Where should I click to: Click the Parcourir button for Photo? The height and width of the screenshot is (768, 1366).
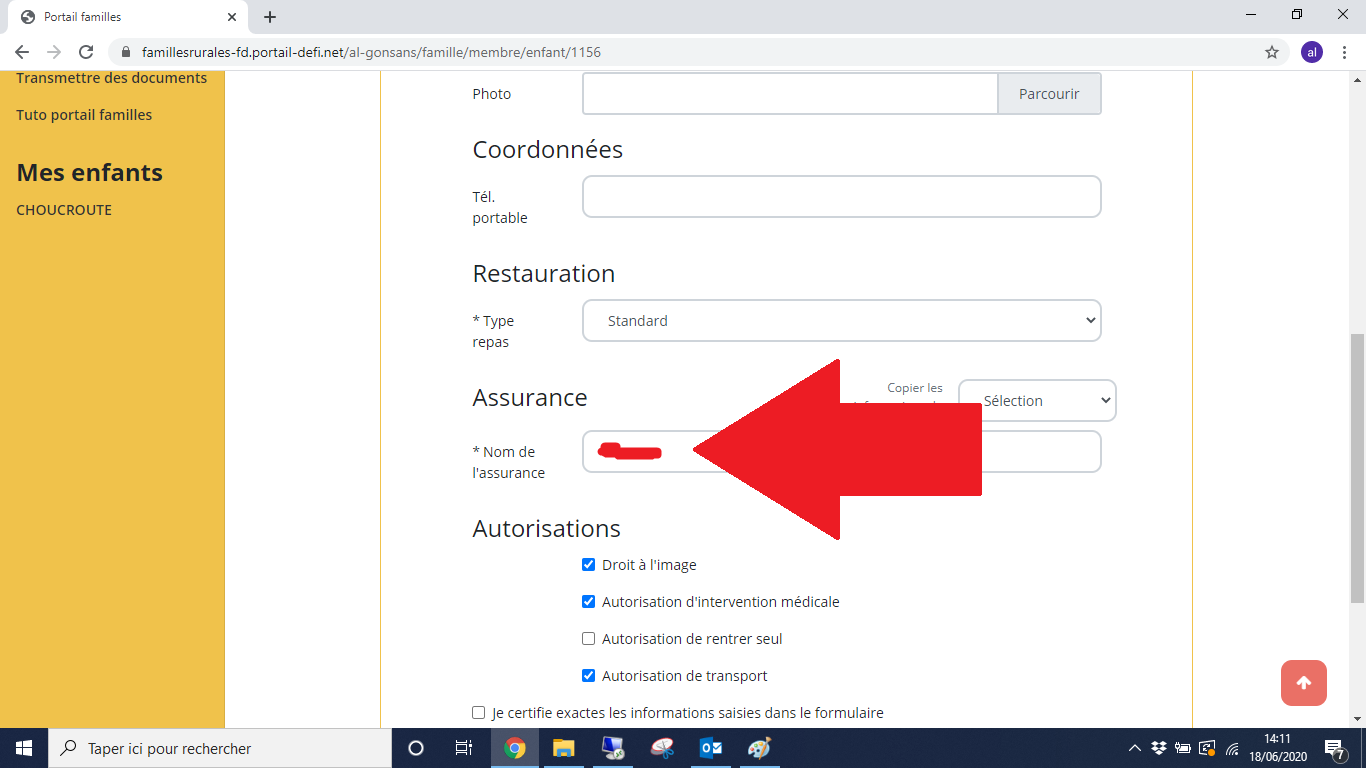pos(1049,94)
